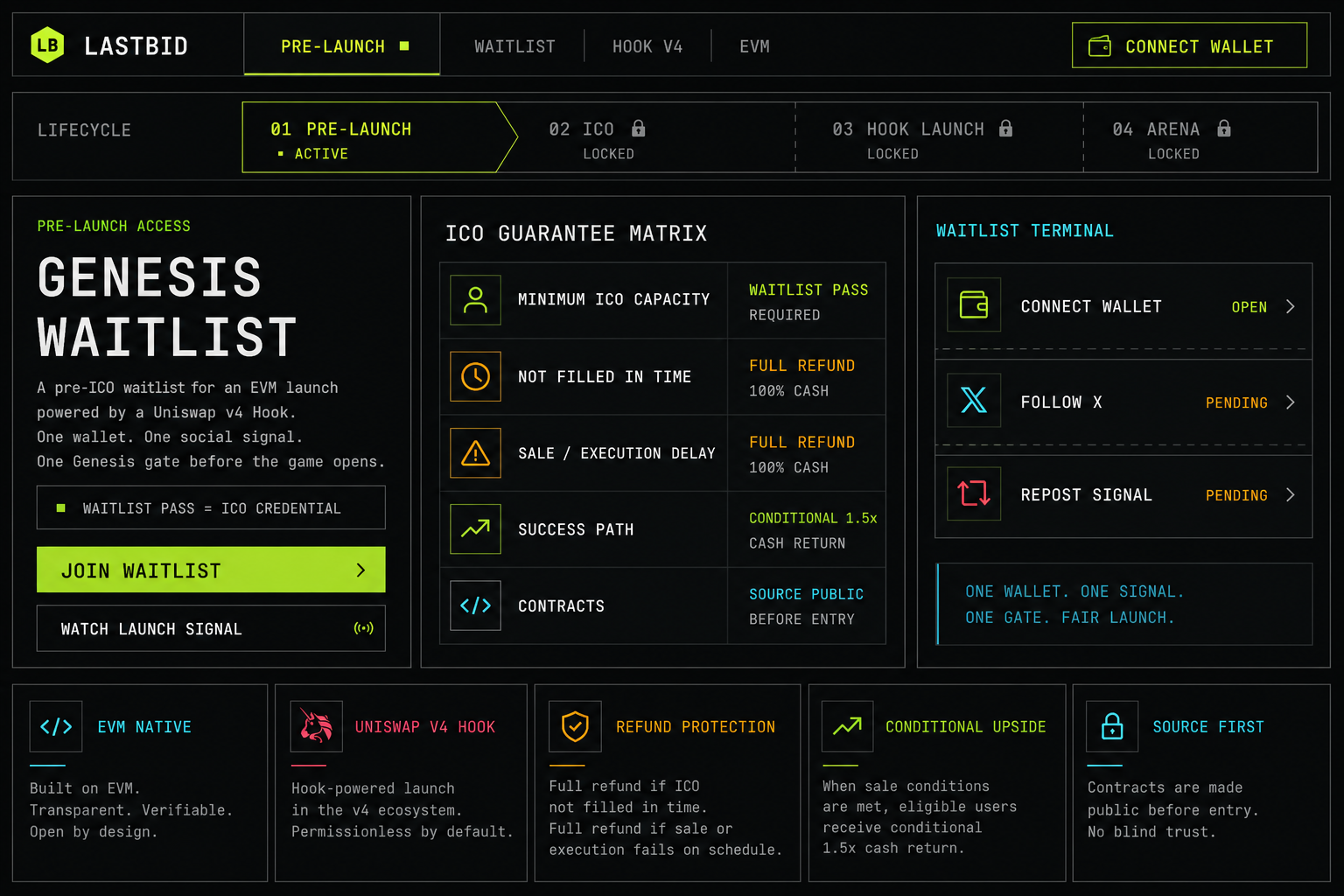
Task: Switch to the Hook V4 tab
Action: click(647, 46)
